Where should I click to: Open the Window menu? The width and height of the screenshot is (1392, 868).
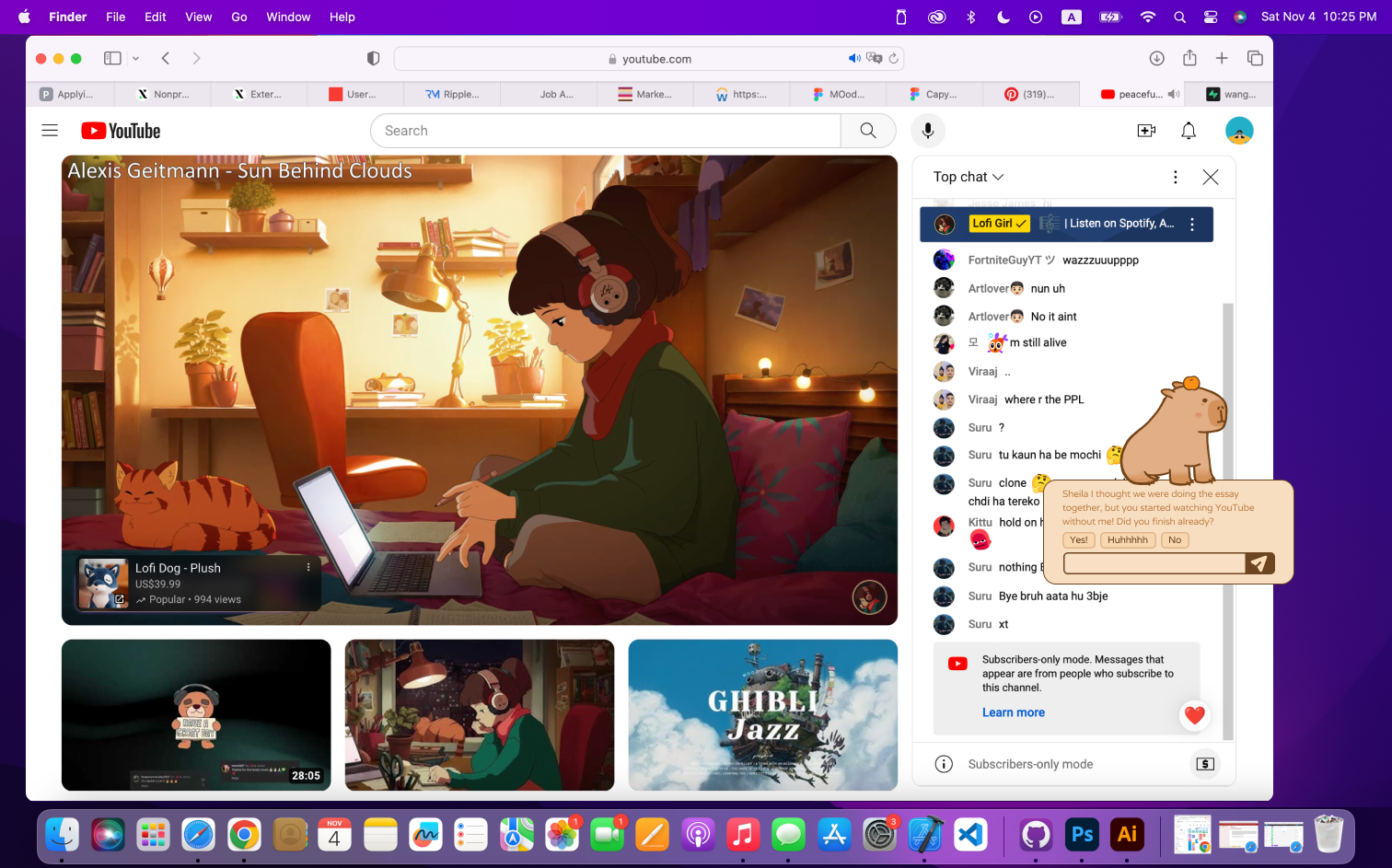tap(288, 17)
